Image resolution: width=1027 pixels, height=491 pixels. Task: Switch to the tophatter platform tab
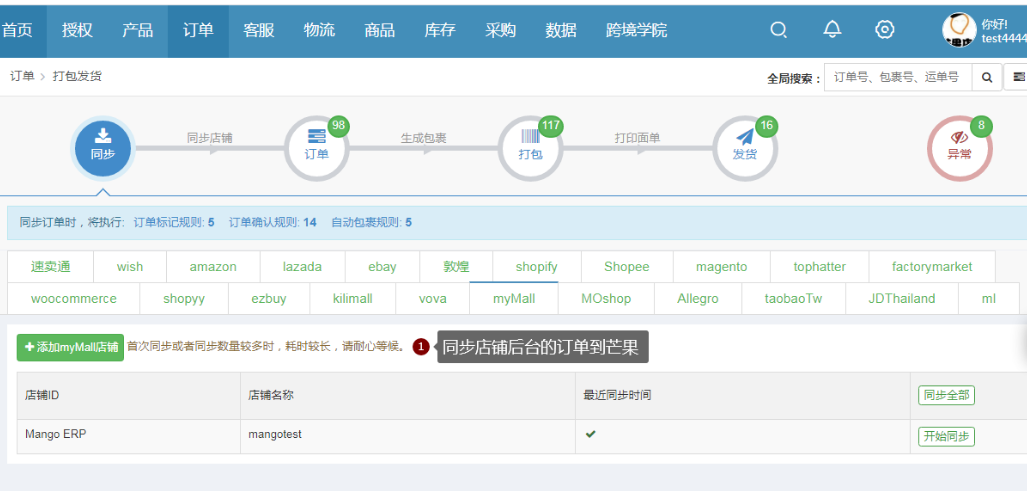pos(819,266)
